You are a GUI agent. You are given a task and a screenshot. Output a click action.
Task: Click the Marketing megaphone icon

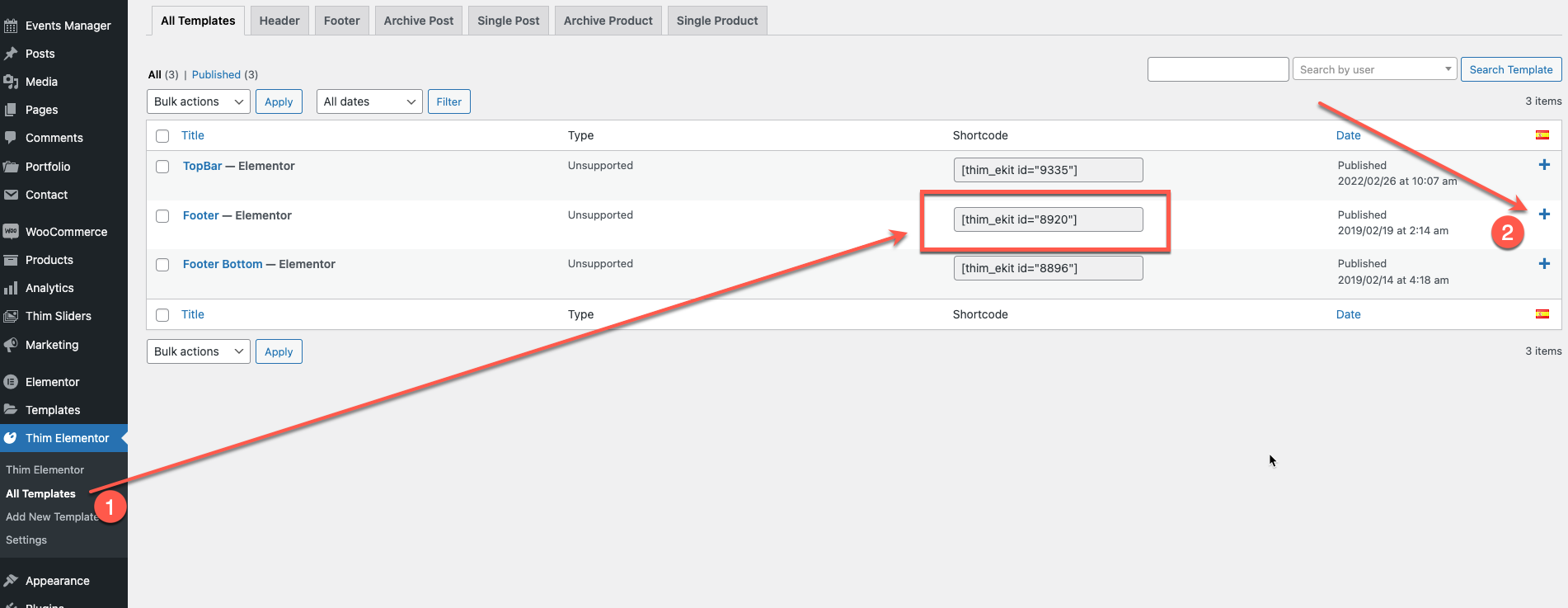(x=11, y=345)
